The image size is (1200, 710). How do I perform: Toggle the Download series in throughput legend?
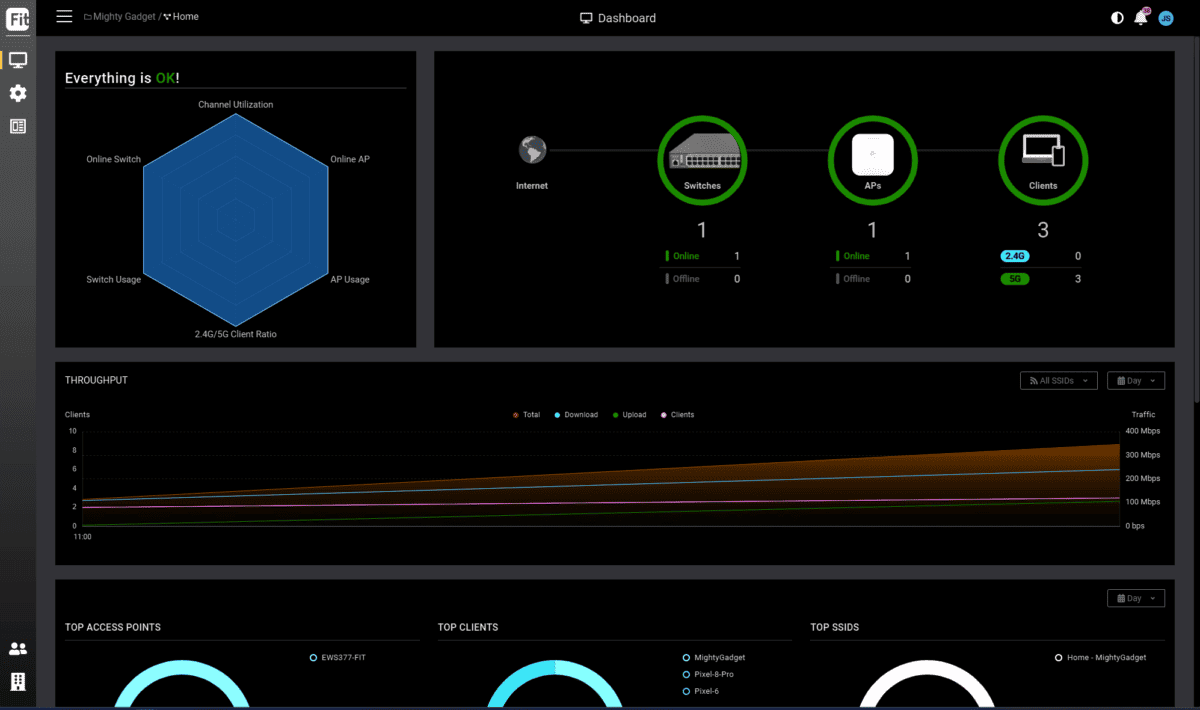(x=575, y=414)
